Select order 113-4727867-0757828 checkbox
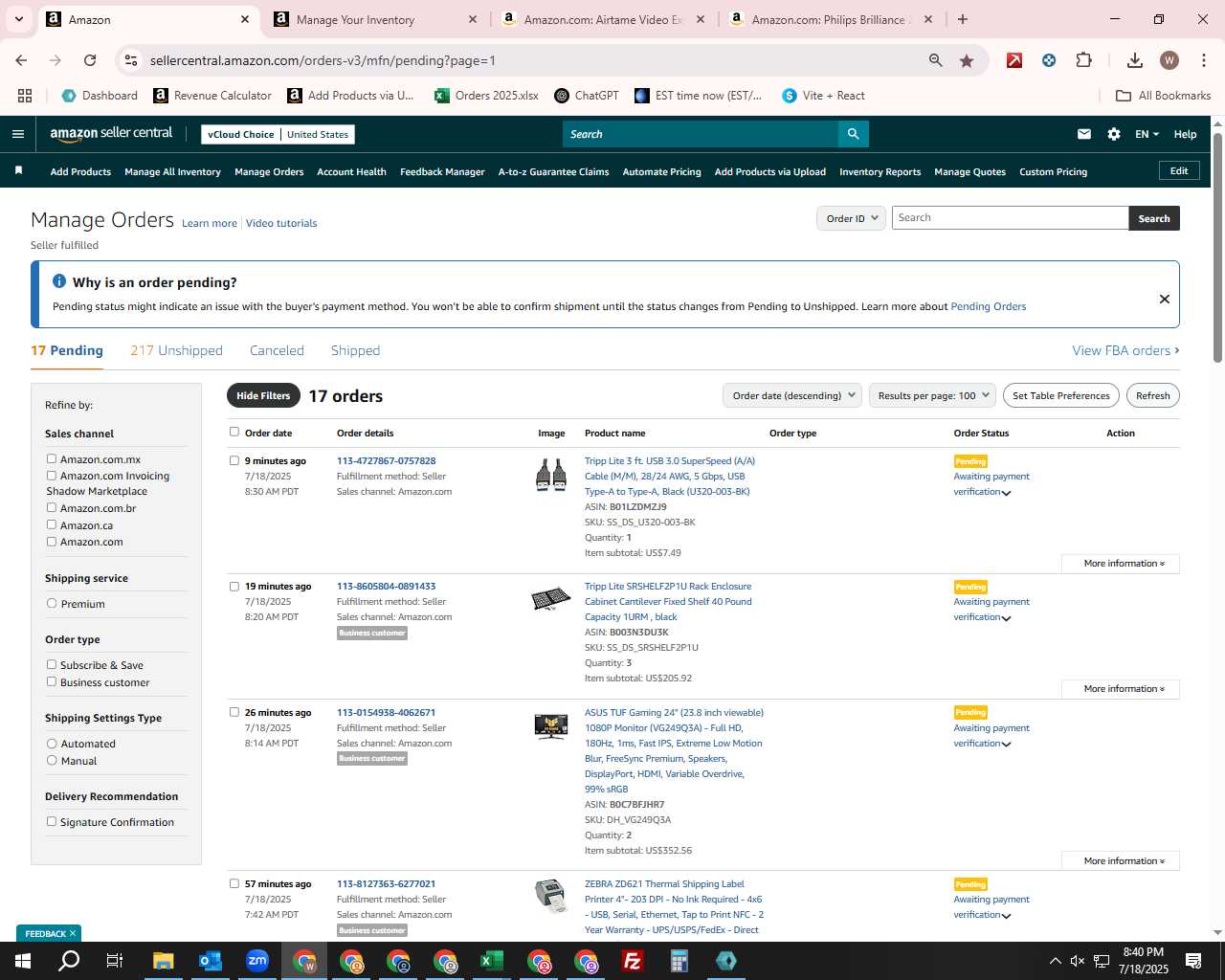Screen dimensions: 1225x980 234,460
